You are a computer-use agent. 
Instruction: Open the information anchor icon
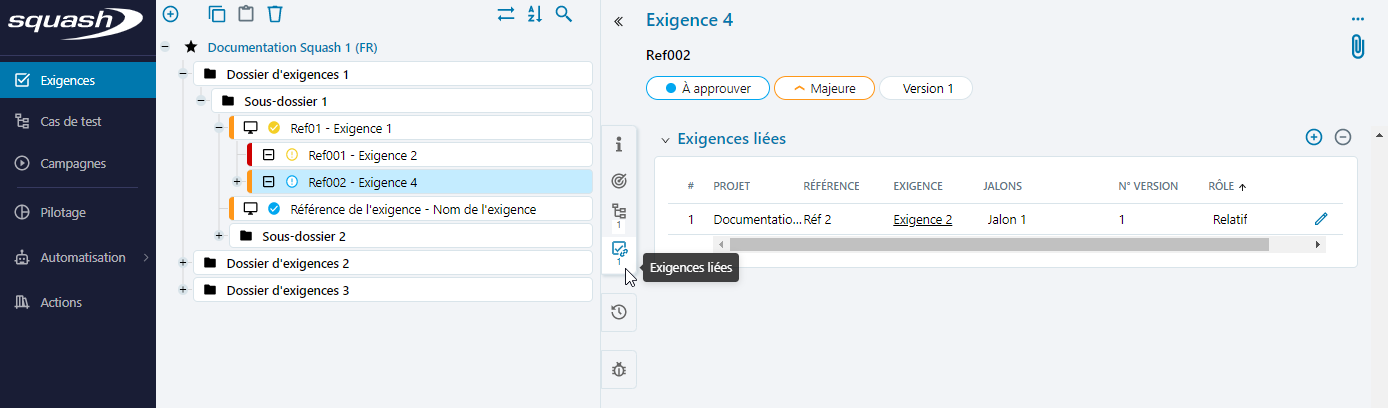pos(619,143)
